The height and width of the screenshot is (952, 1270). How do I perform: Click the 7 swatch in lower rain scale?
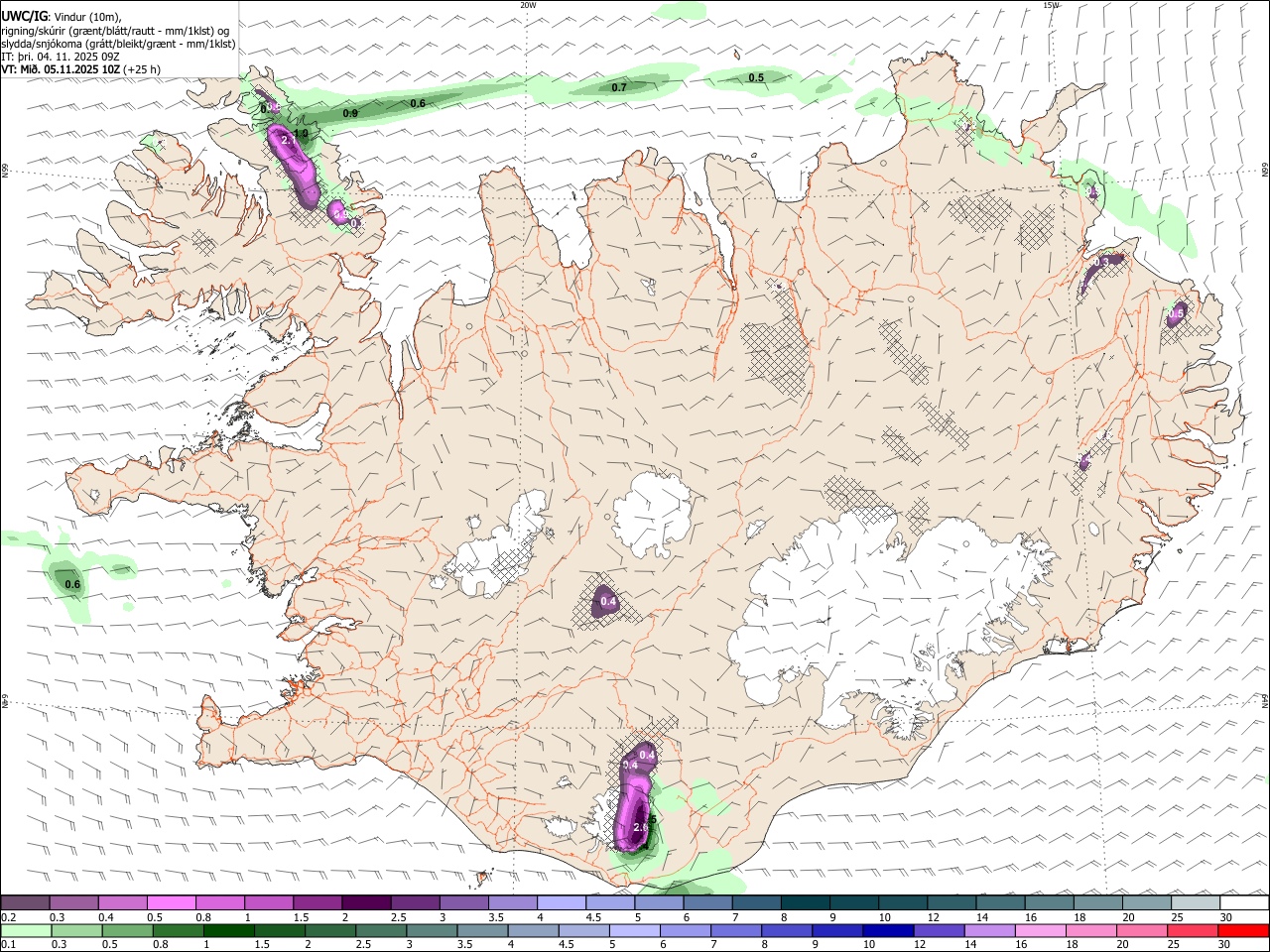click(x=736, y=930)
